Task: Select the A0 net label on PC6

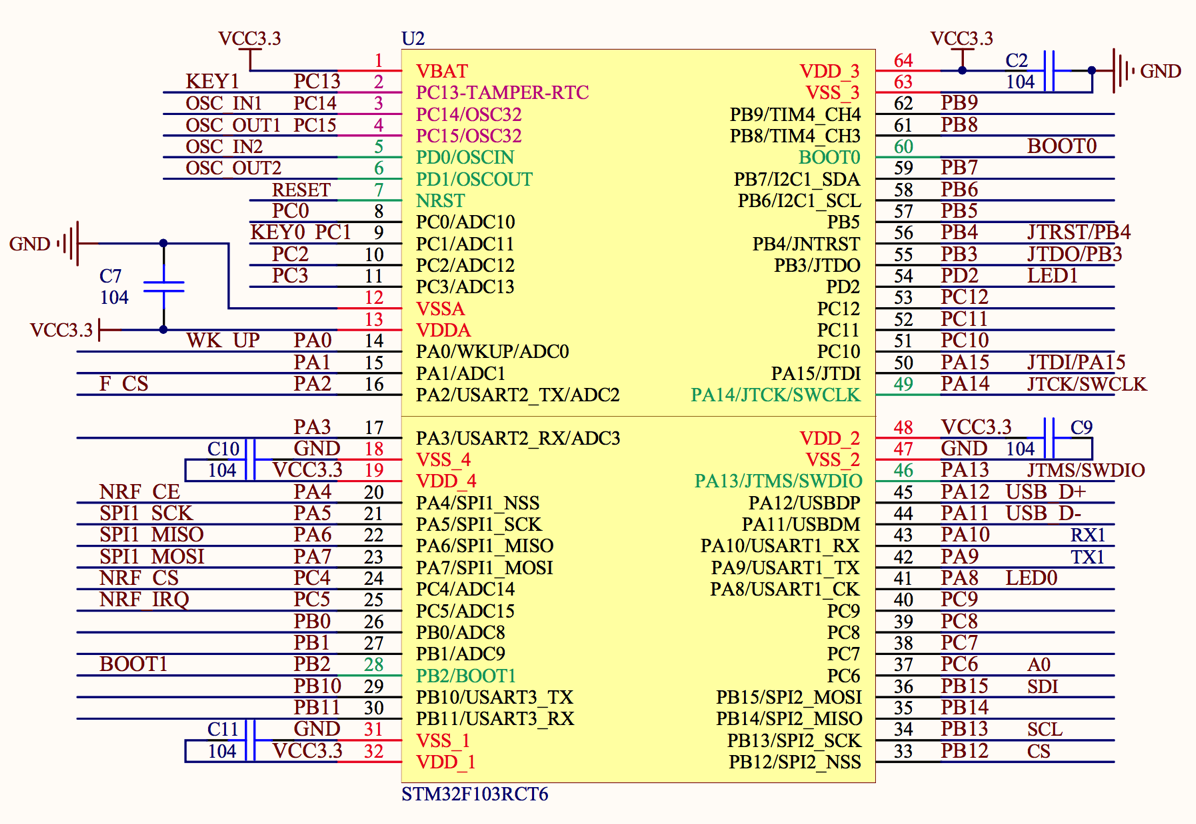Action: (1039, 664)
